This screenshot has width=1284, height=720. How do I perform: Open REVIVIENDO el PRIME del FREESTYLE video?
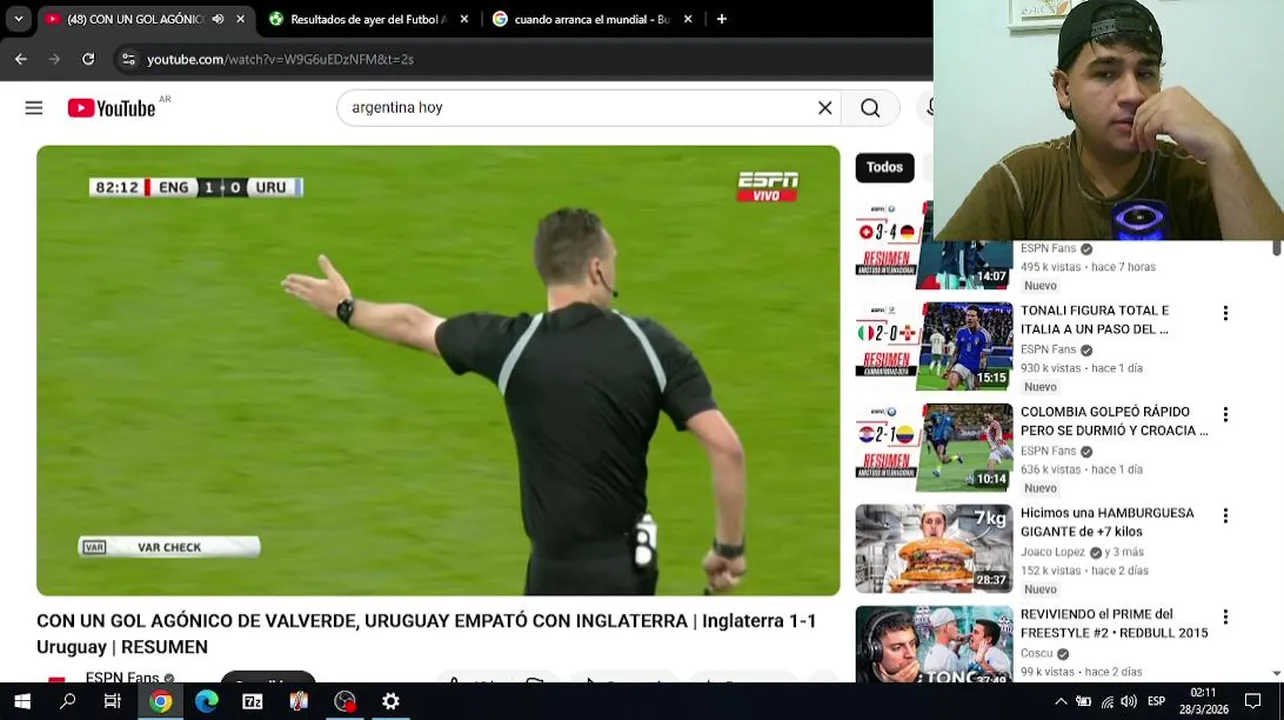click(x=1114, y=623)
